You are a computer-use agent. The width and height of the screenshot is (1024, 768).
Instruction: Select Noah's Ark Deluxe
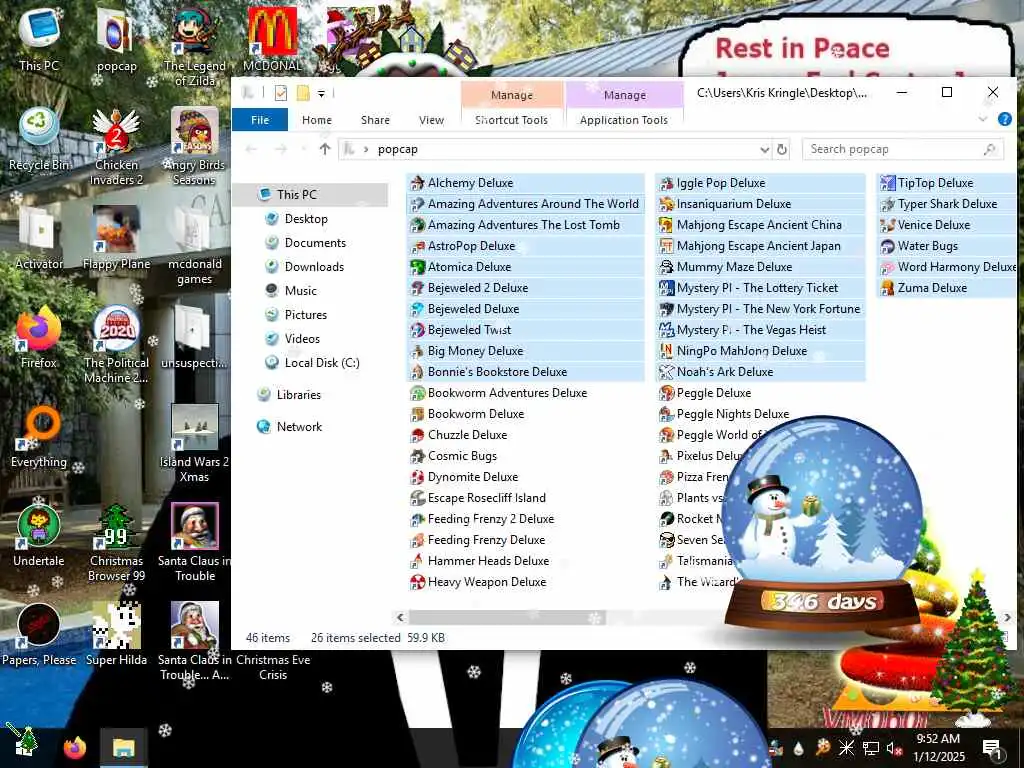[x=716, y=372]
